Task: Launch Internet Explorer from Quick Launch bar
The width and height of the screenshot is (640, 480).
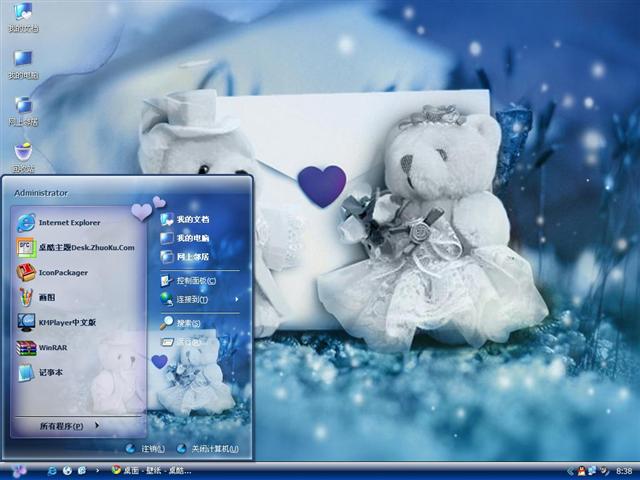Action: [52, 471]
